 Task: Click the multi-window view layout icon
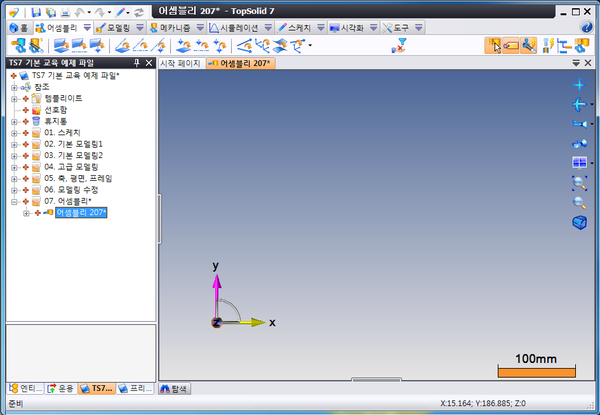579,163
